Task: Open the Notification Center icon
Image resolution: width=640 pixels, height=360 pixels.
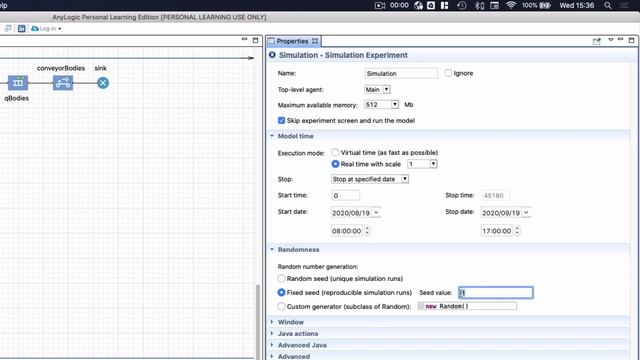Action: point(624,5)
